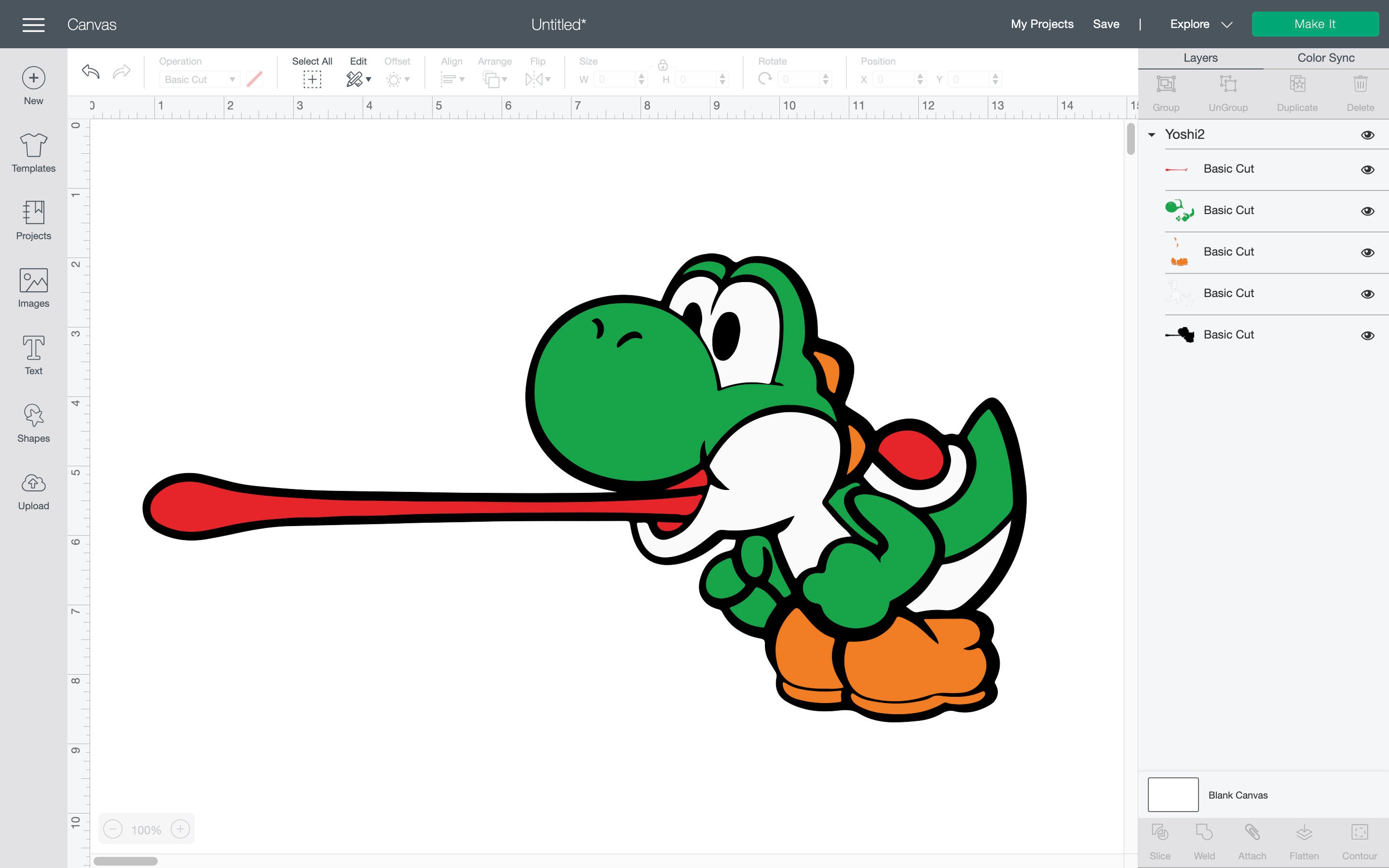
Task: Click the vertical canvas scrollbar
Action: pos(1130,139)
